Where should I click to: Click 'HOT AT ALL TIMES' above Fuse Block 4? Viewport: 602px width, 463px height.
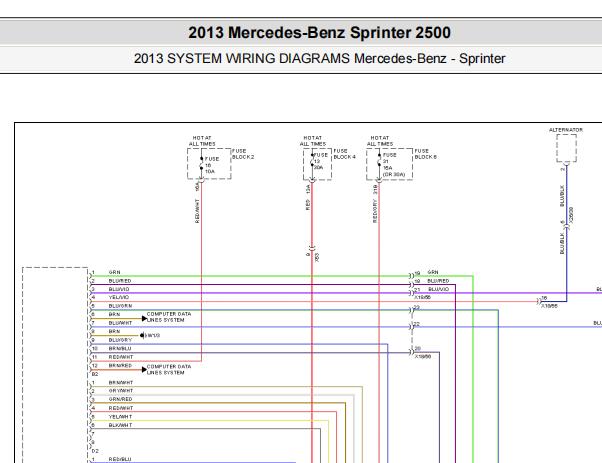coord(313,141)
